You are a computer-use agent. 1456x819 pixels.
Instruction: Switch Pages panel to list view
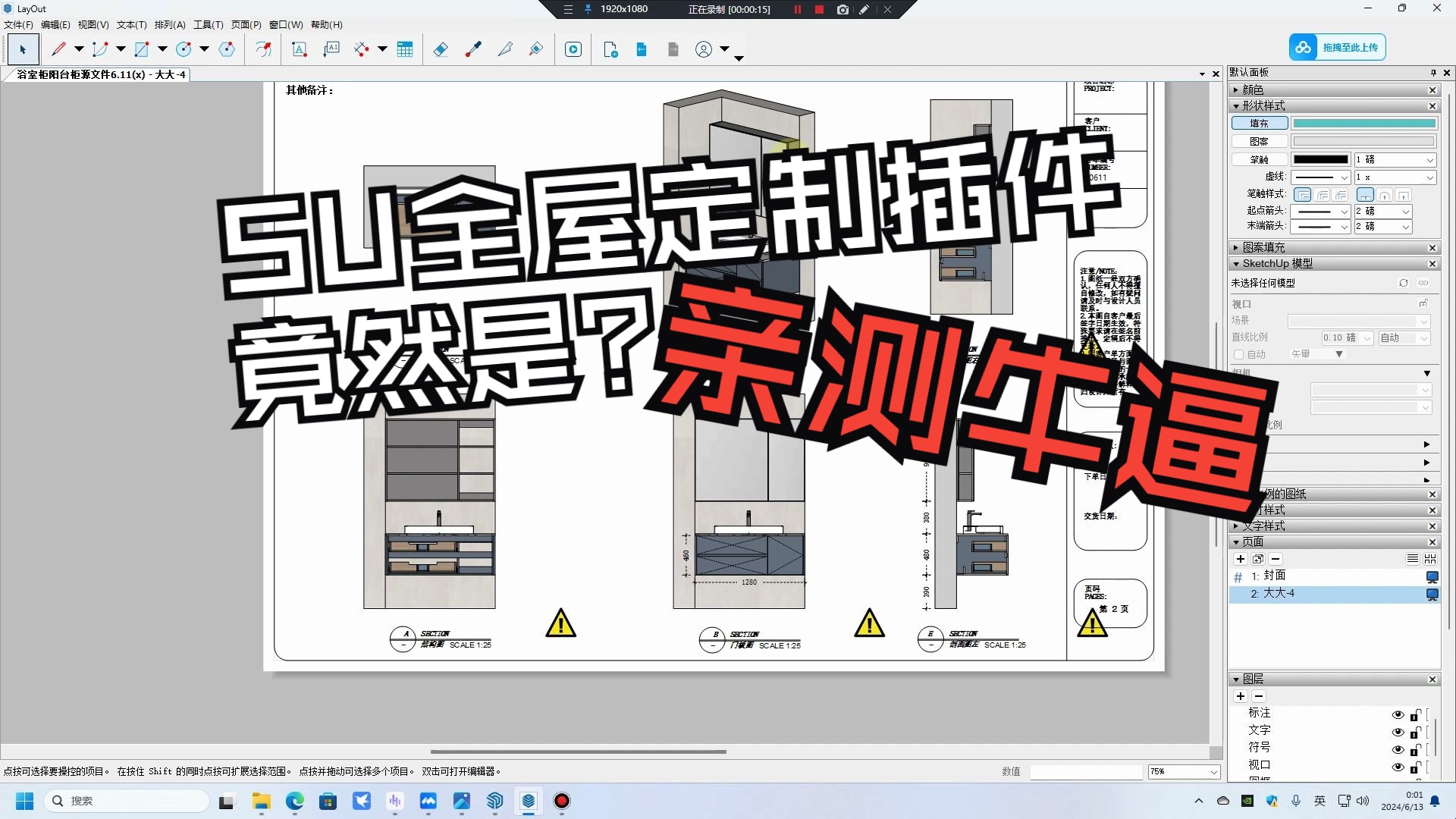[x=1412, y=559]
